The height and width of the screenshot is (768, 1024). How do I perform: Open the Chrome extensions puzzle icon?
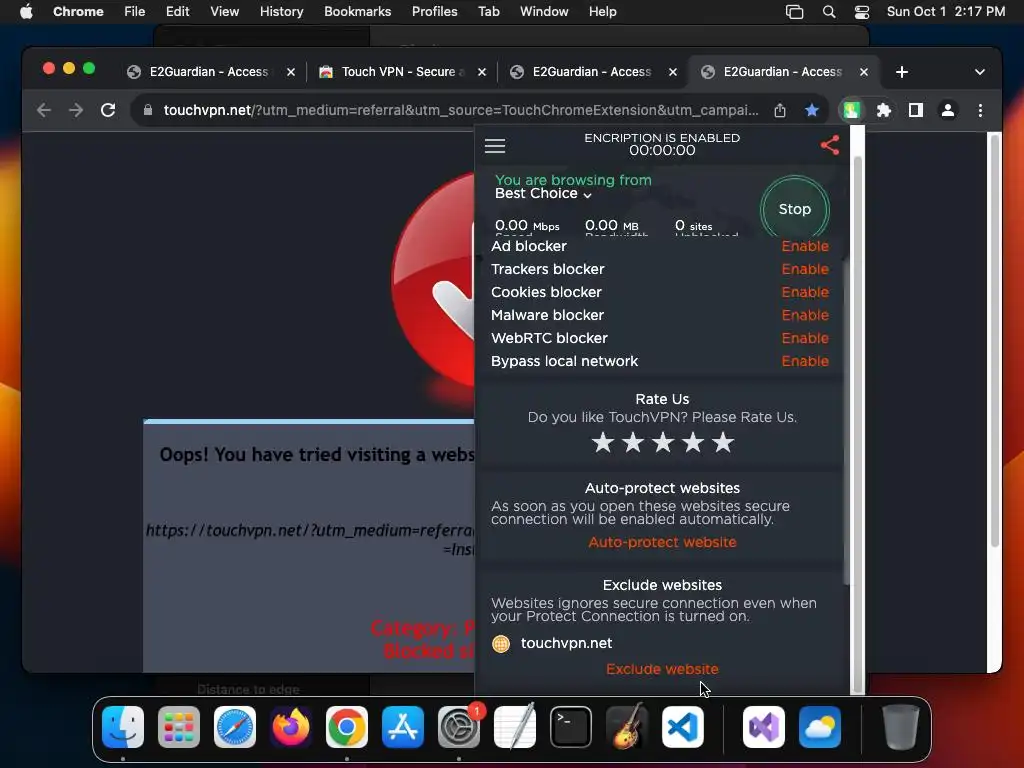(884, 110)
